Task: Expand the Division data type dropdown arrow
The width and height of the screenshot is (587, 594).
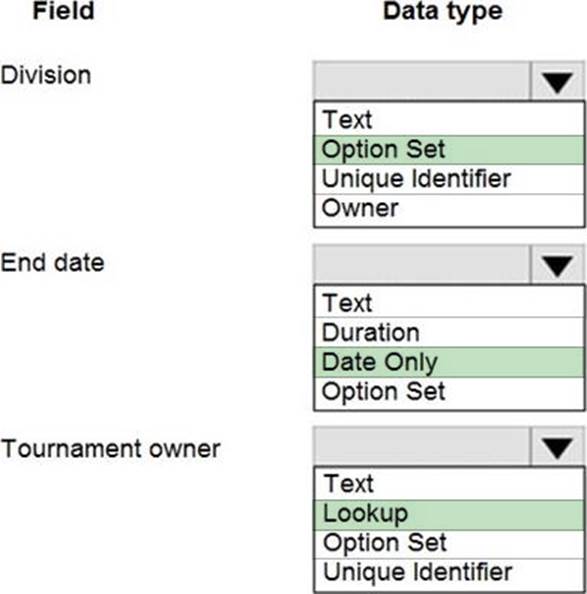Action: 557,81
